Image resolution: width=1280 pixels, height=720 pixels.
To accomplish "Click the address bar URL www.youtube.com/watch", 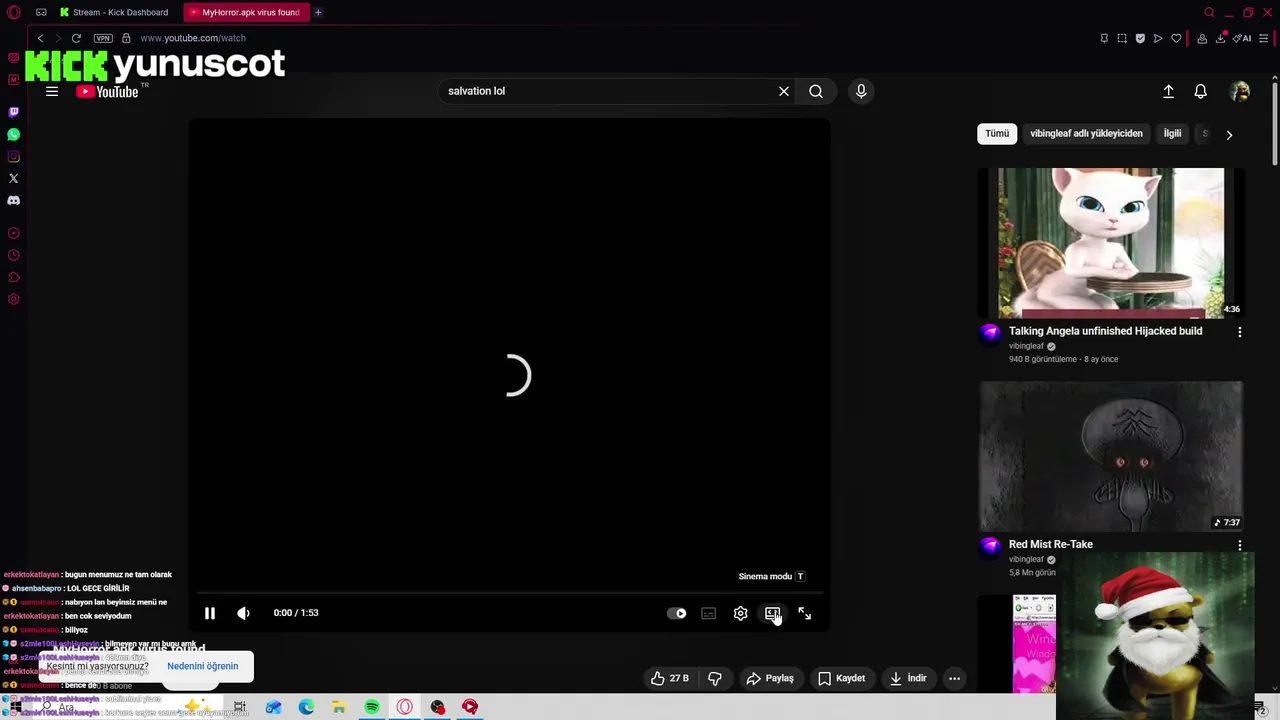I will click(x=193, y=38).
